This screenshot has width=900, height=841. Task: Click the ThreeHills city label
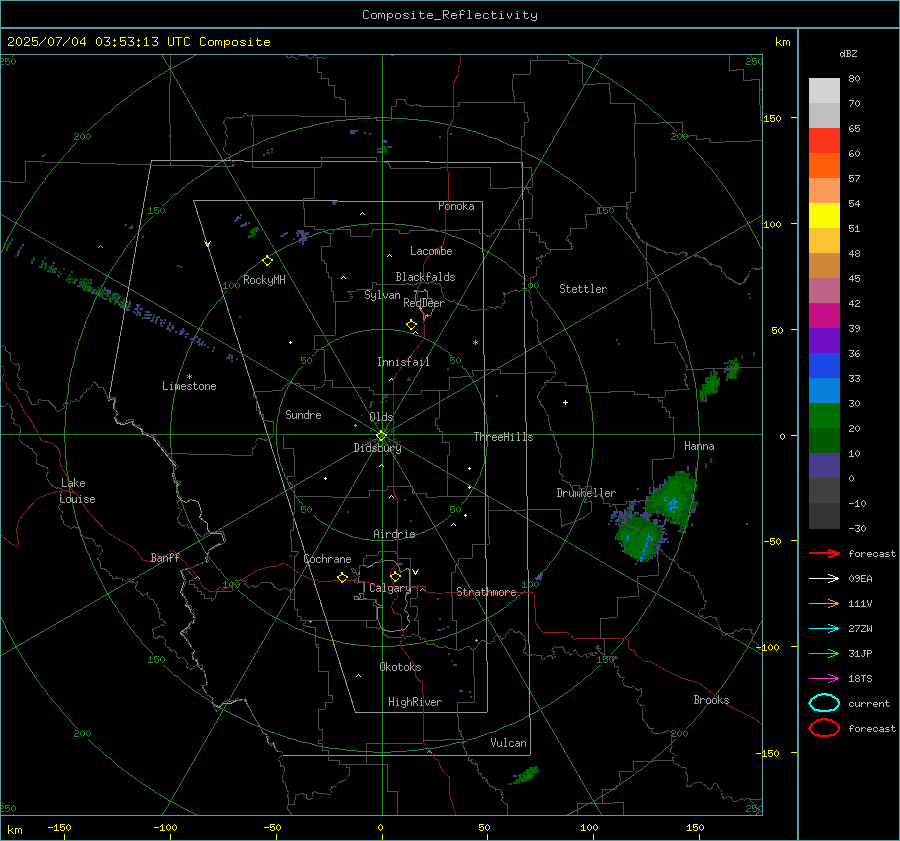(x=503, y=437)
